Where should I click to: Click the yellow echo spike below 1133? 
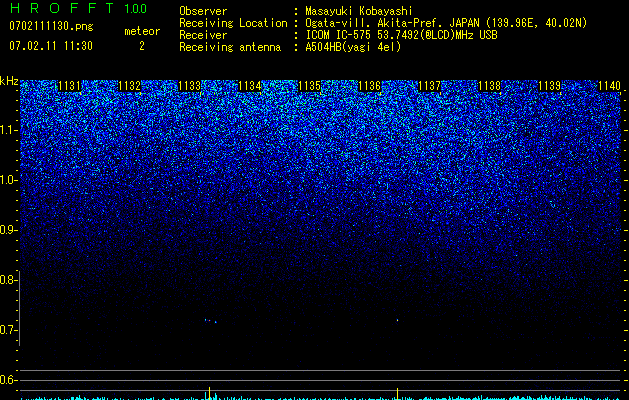pos(209,393)
